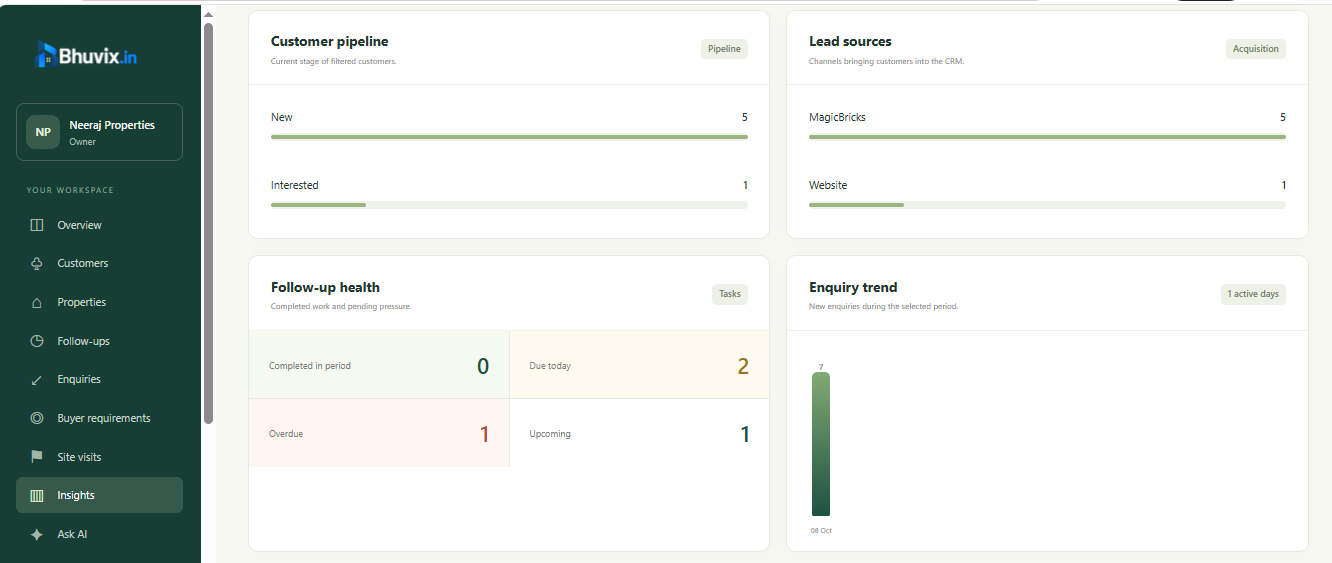Image resolution: width=1332 pixels, height=563 pixels.
Task: Open the Enquiries page
Action: [x=99, y=379]
